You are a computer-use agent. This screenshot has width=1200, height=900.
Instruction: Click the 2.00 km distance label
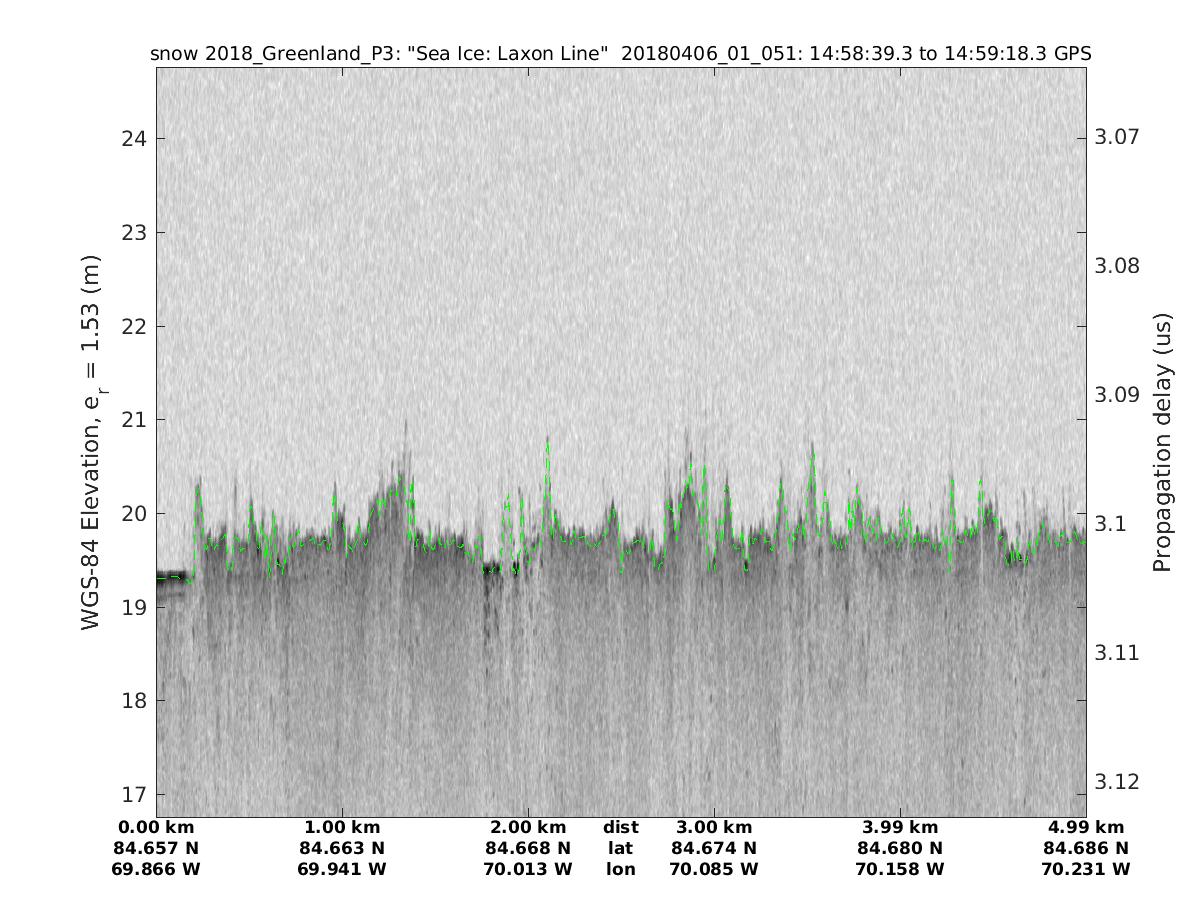(528, 827)
